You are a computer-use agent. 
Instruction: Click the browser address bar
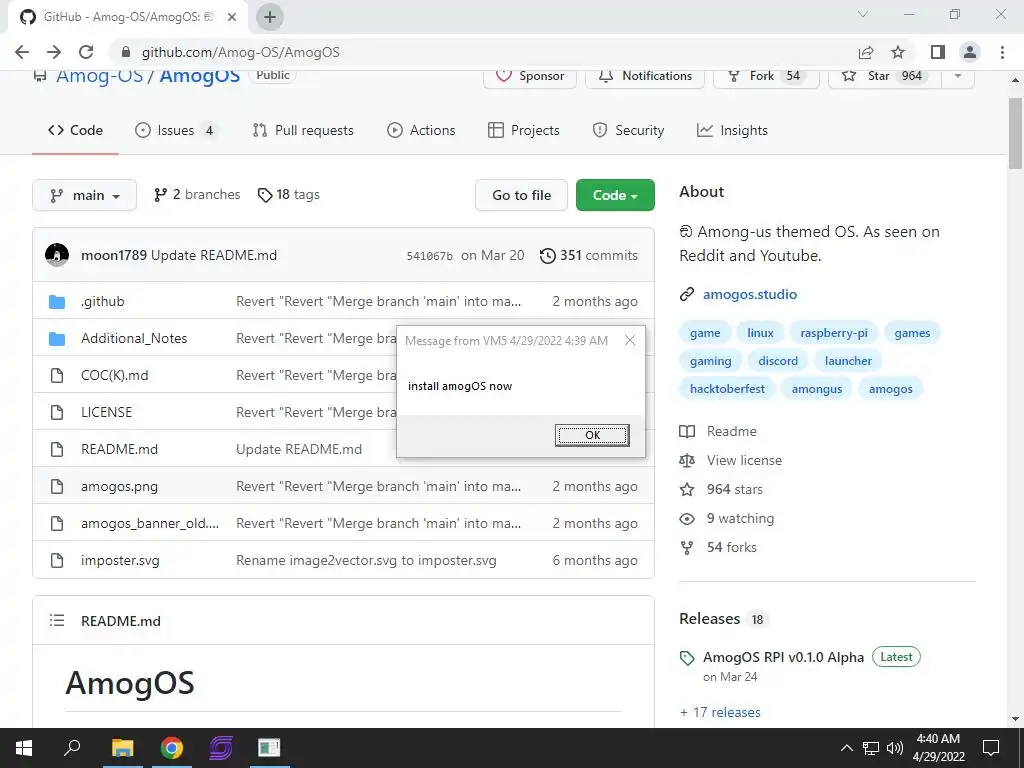(x=483, y=52)
